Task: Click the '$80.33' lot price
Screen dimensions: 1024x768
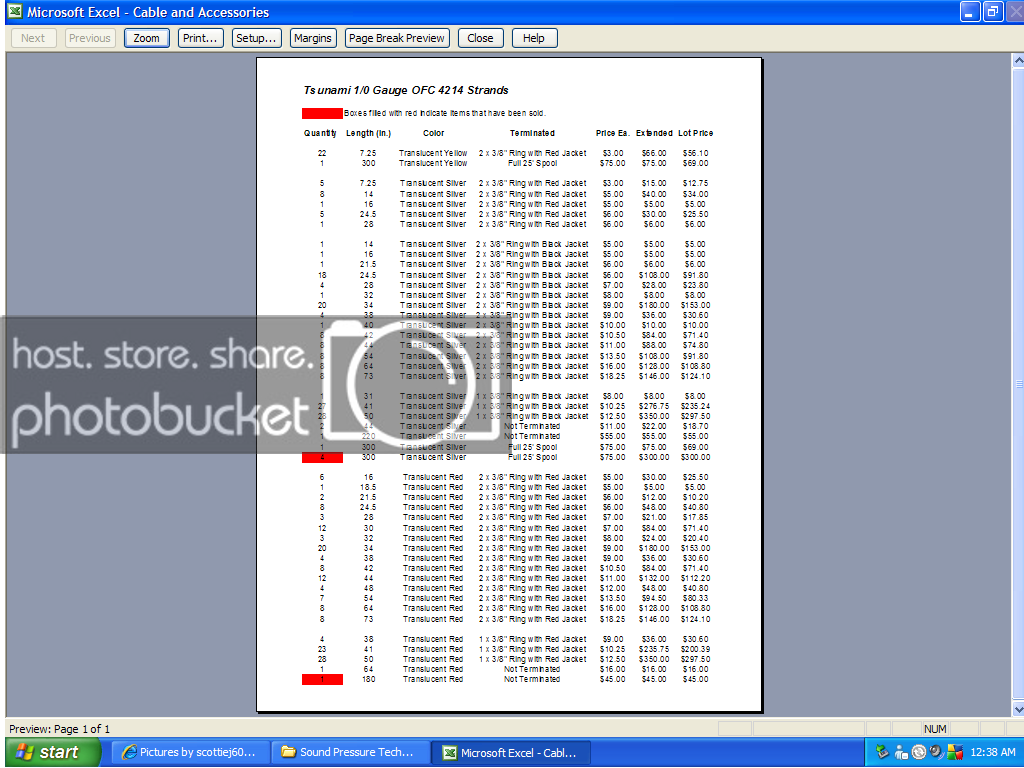Action: click(696, 599)
